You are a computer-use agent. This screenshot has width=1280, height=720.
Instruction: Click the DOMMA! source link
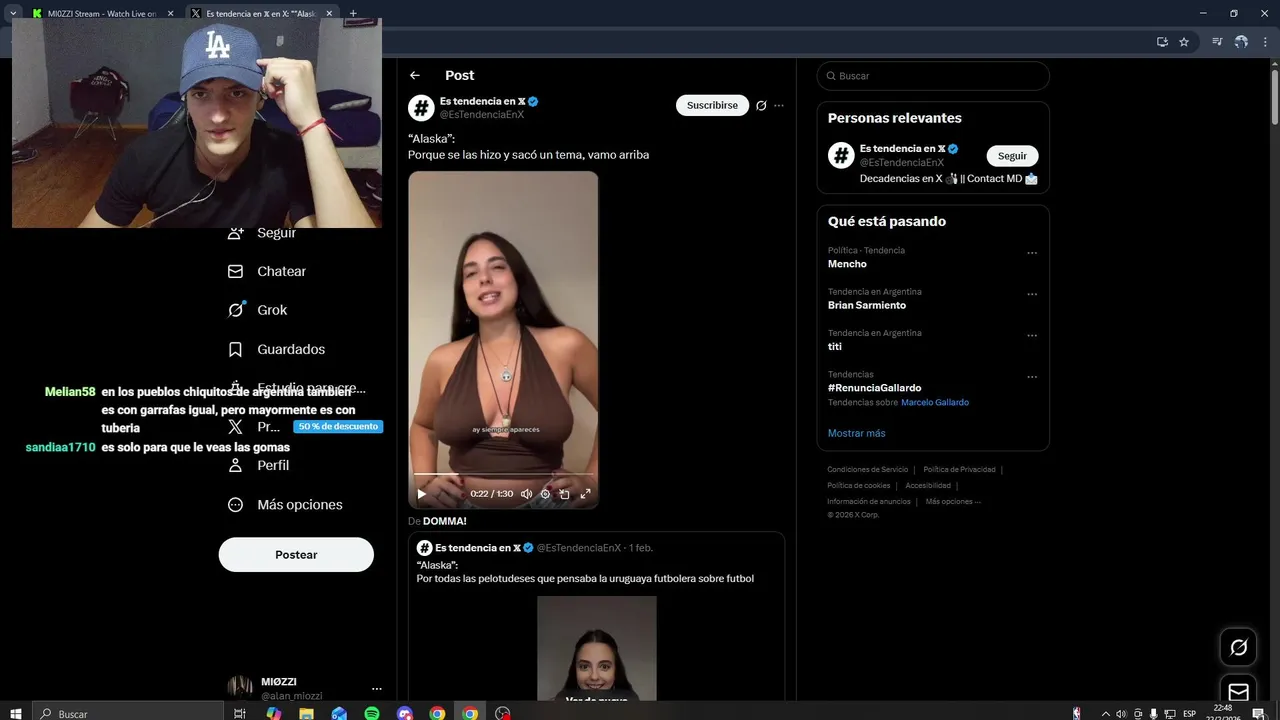tap(444, 521)
